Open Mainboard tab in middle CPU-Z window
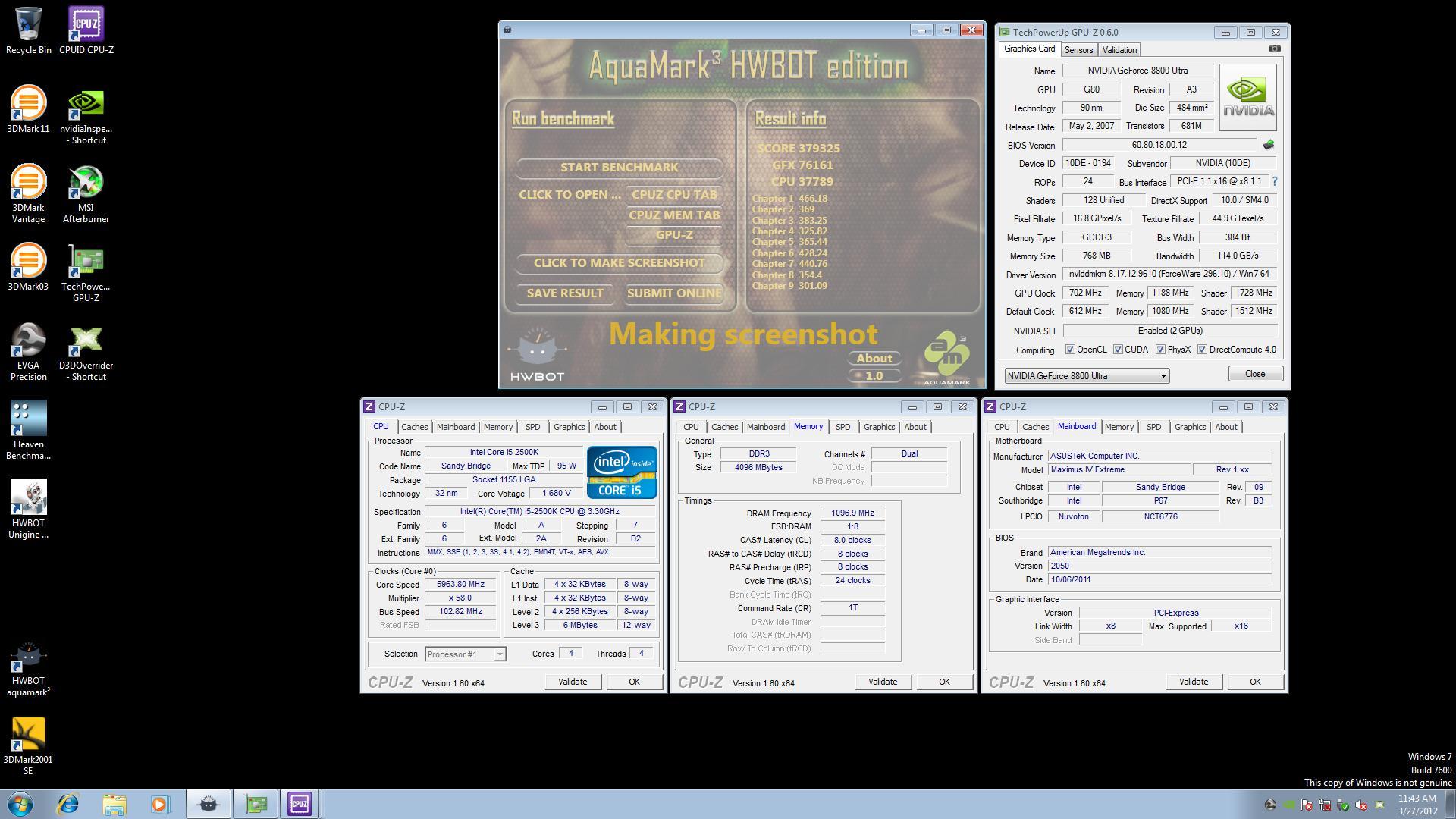 [x=766, y=427]
